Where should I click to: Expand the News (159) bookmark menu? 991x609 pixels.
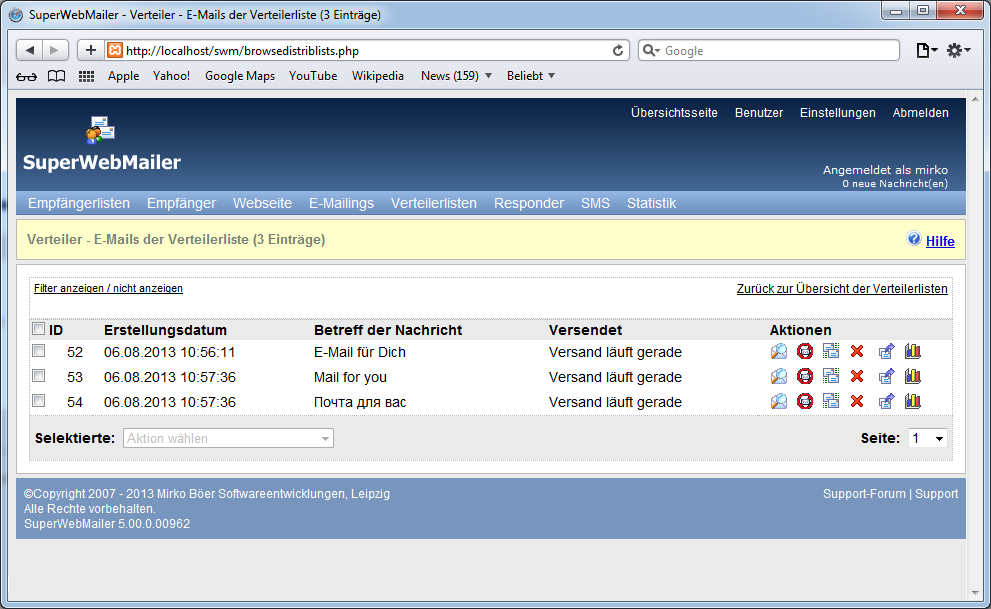(x=456, y=76)
